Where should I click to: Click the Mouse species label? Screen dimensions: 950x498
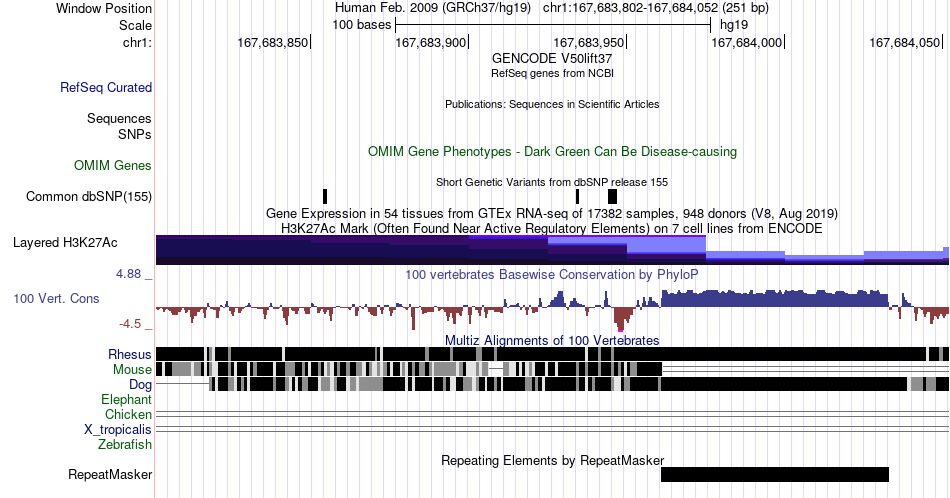click(x=132, y=370)
